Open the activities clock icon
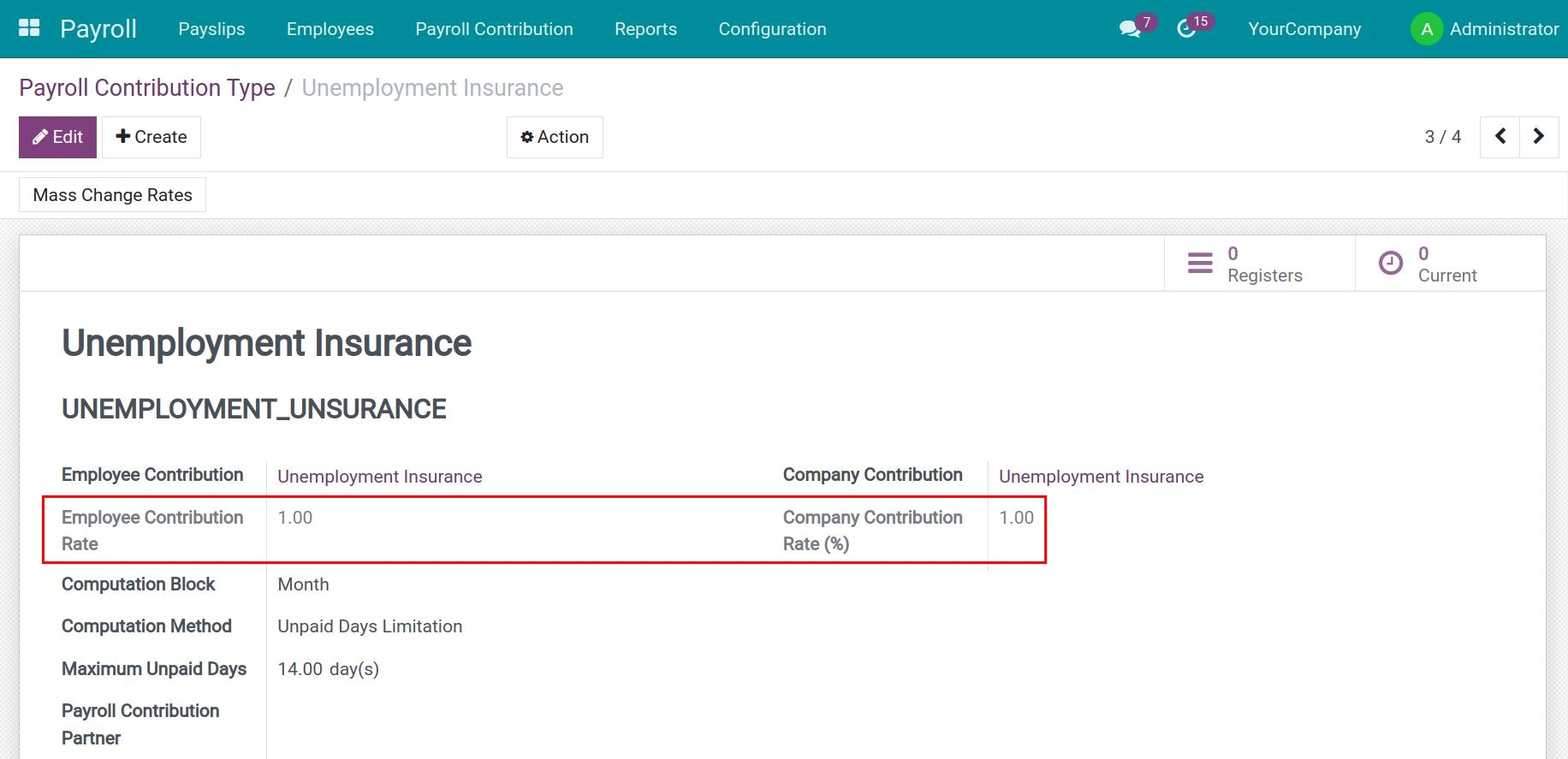 click(x=1186, y=29)
